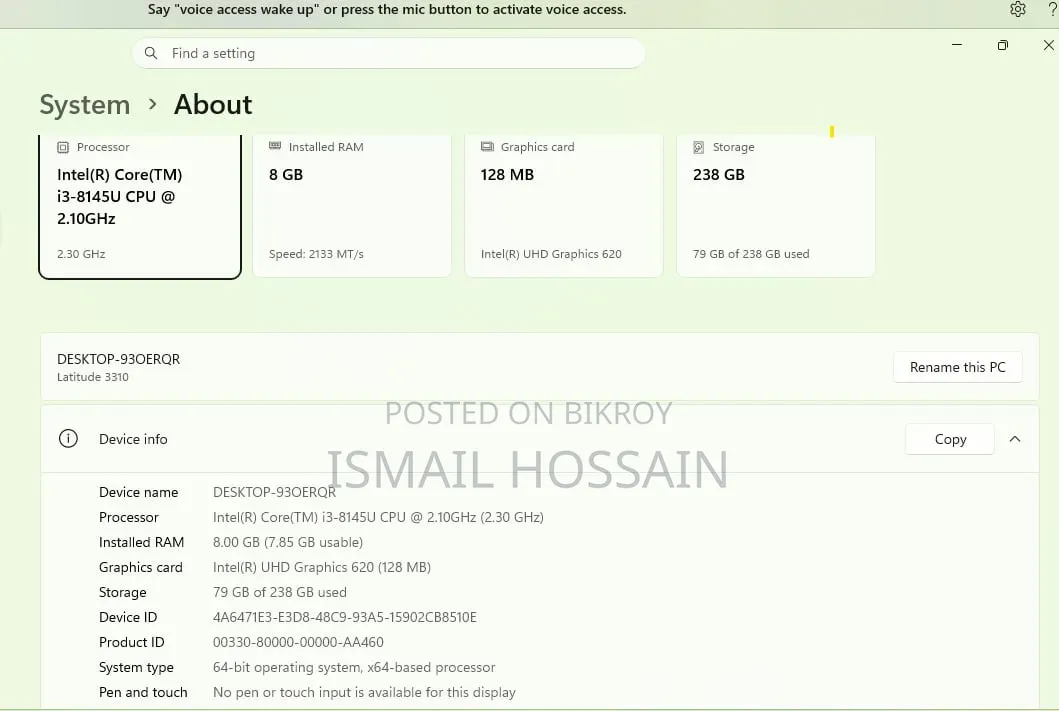Select the Storage 238 GB card

point(775,205)
